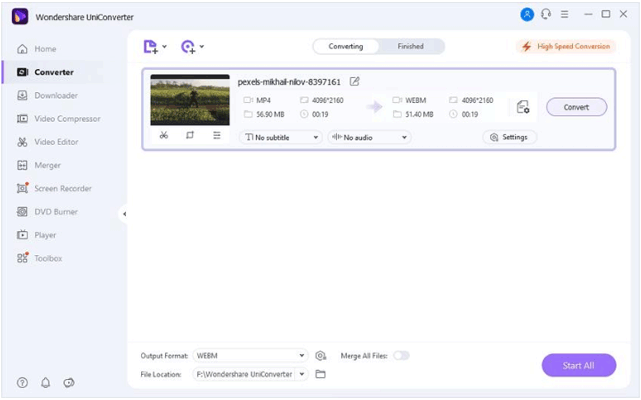Open the Player section
Screen dimensions: 641x400
click(x=36, y=235)
